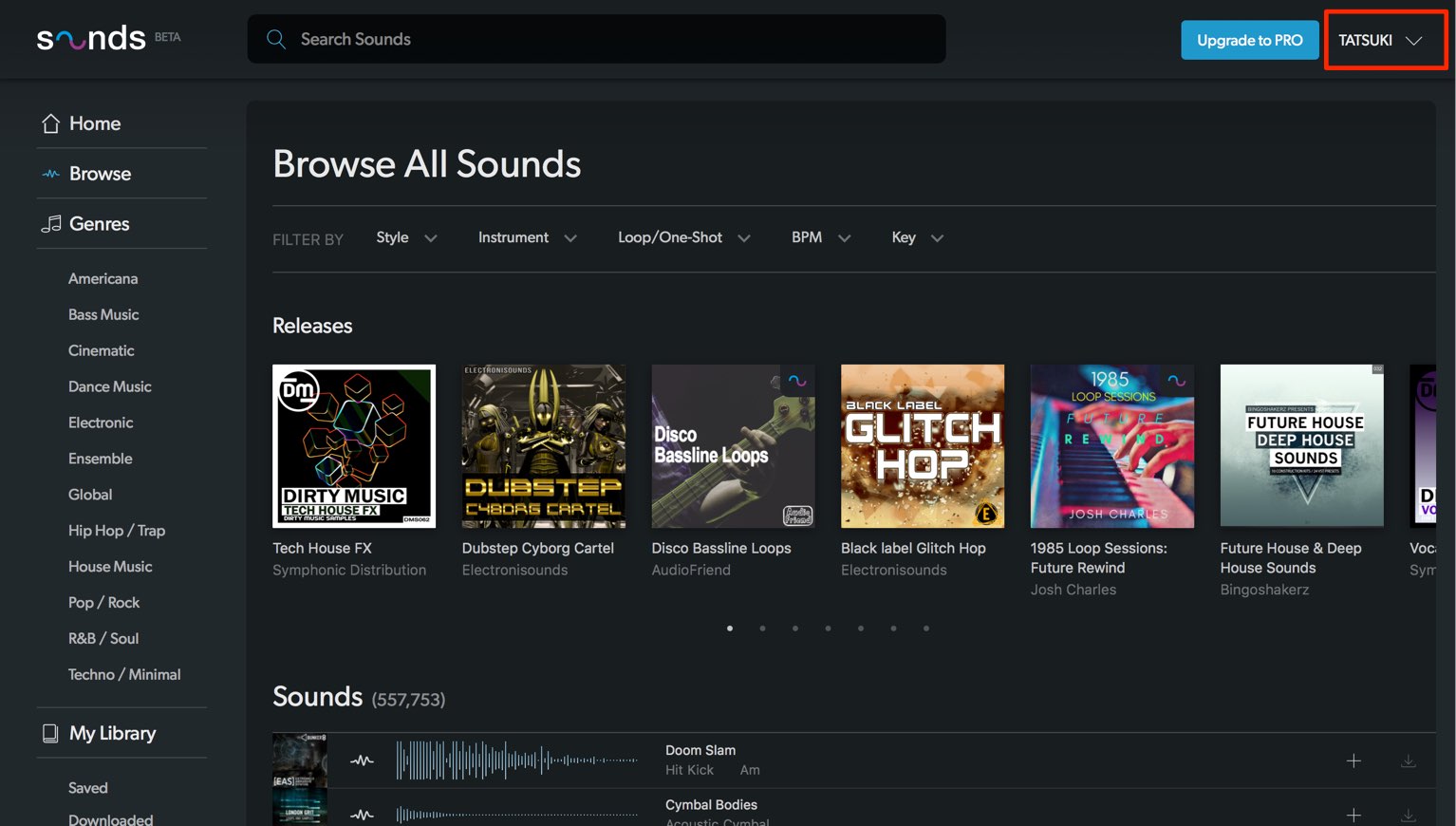Select the Bass Music genre
Image resolution: width=1456 pixels, height=826 pixels.
pyautogui.click(x=103, y=314)
